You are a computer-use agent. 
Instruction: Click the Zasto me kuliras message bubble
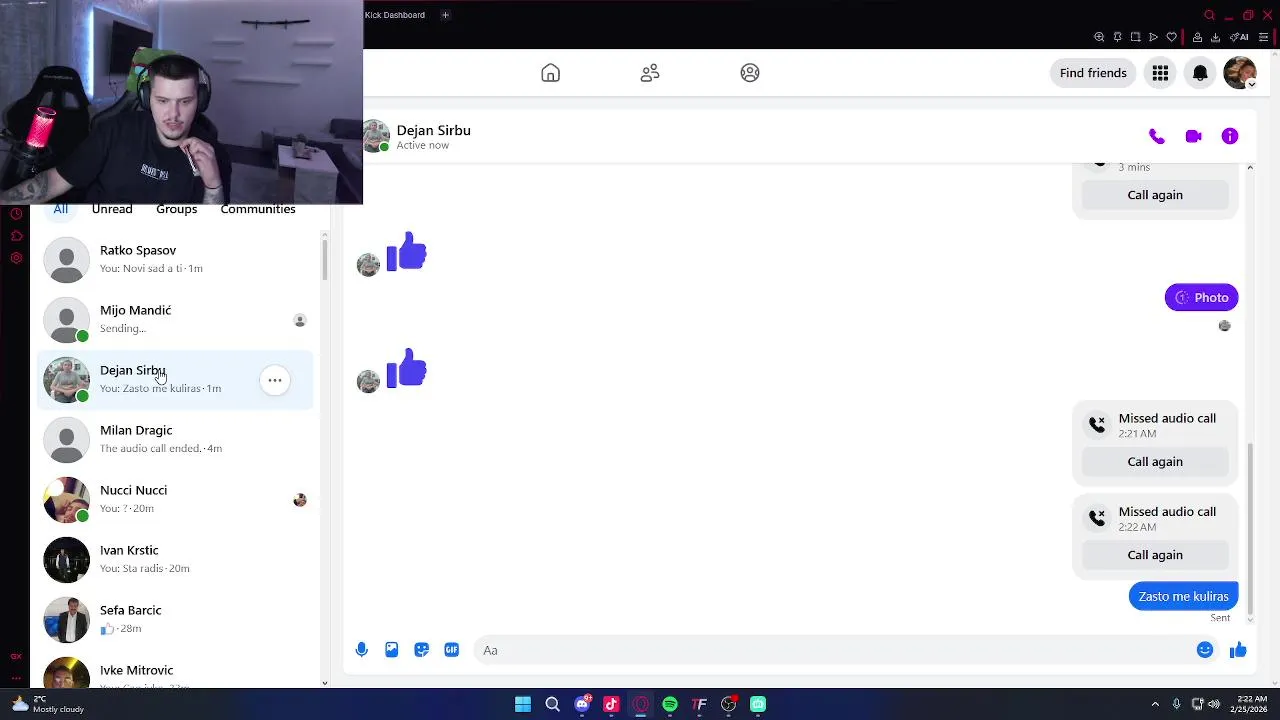pos(1183,596)
